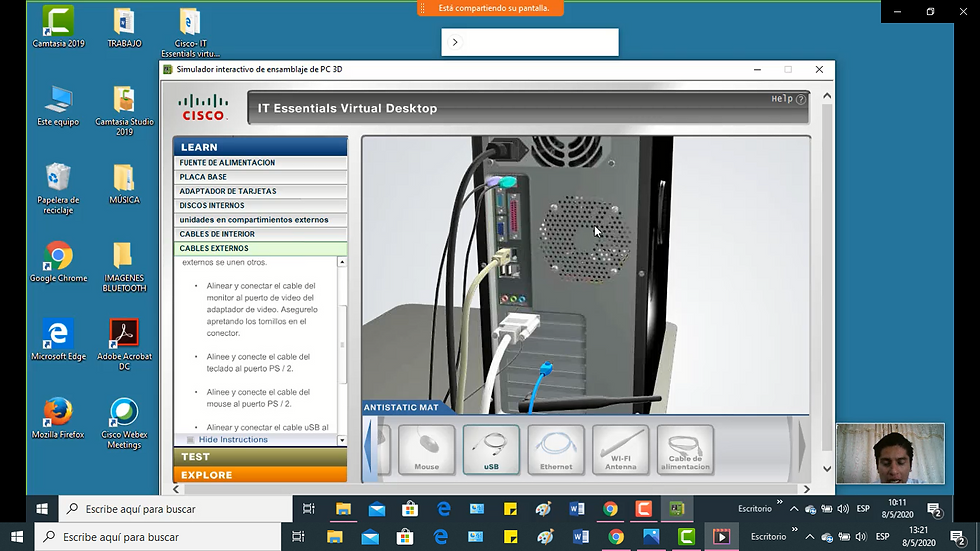Open the Help icon in Virtual Desktop

point(801,99)
